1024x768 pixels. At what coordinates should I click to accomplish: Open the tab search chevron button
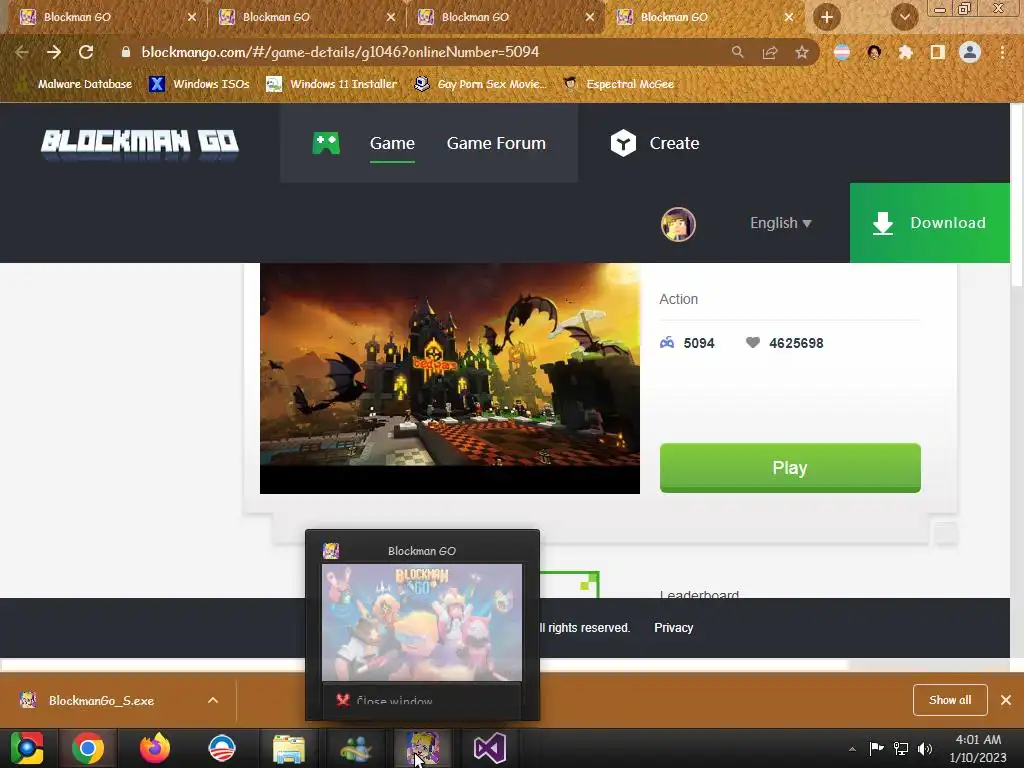click(x=904, y=17)
